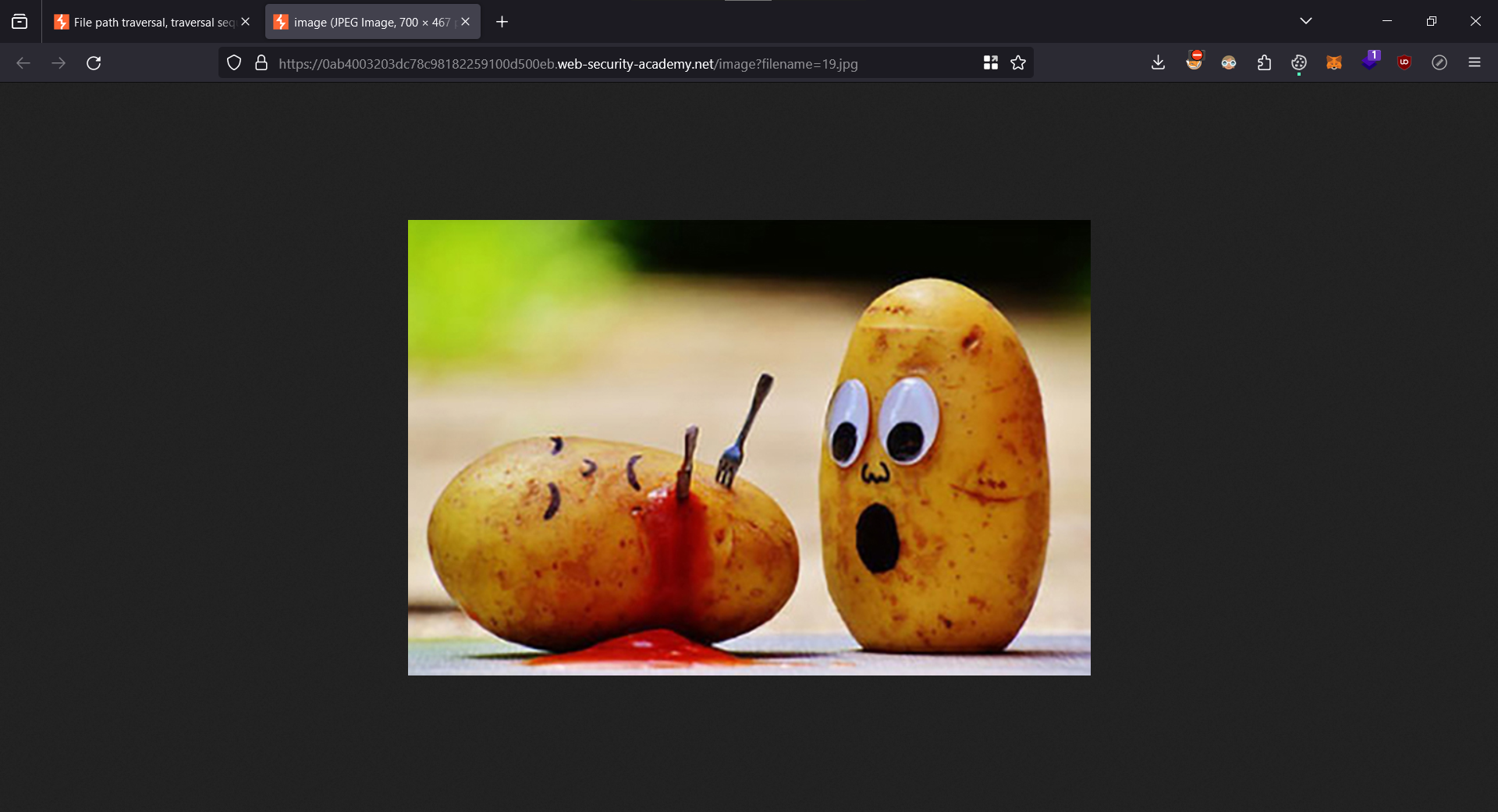Open the uBlock Origin shield icon
The image size is (1498, 812).
[x=1404, y=63]
